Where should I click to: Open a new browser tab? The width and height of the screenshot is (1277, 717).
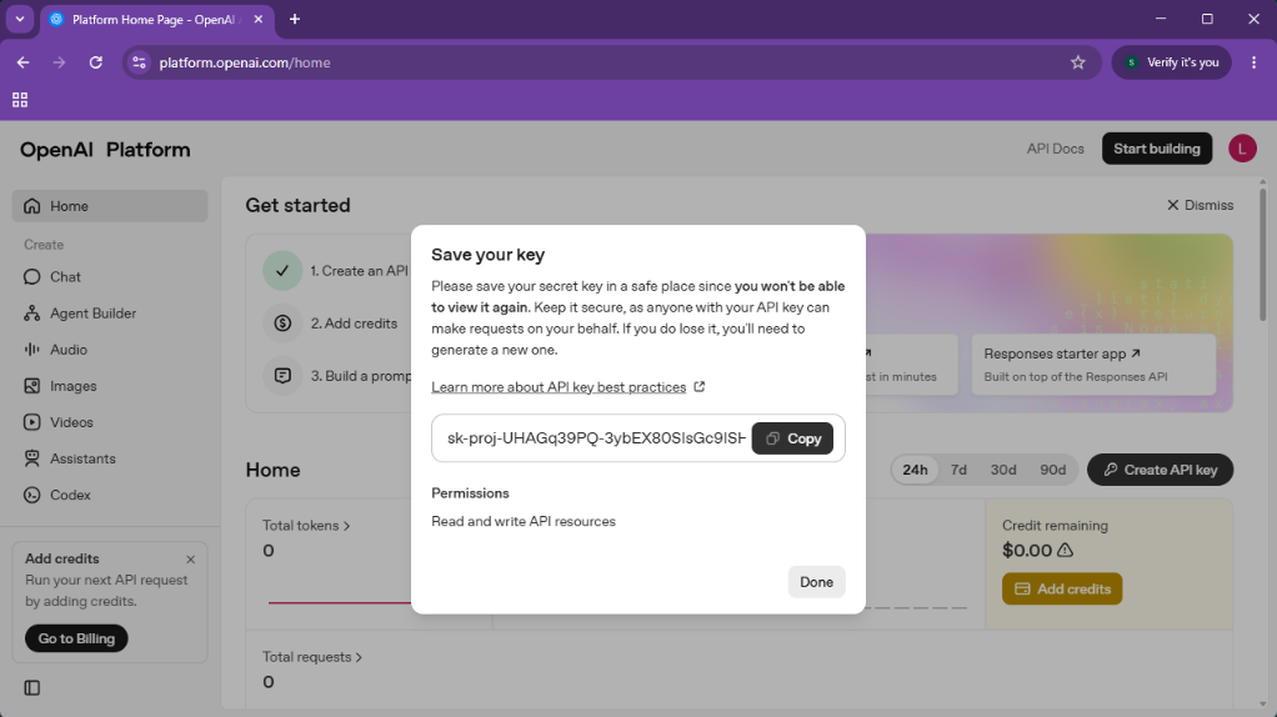[294, 19]
